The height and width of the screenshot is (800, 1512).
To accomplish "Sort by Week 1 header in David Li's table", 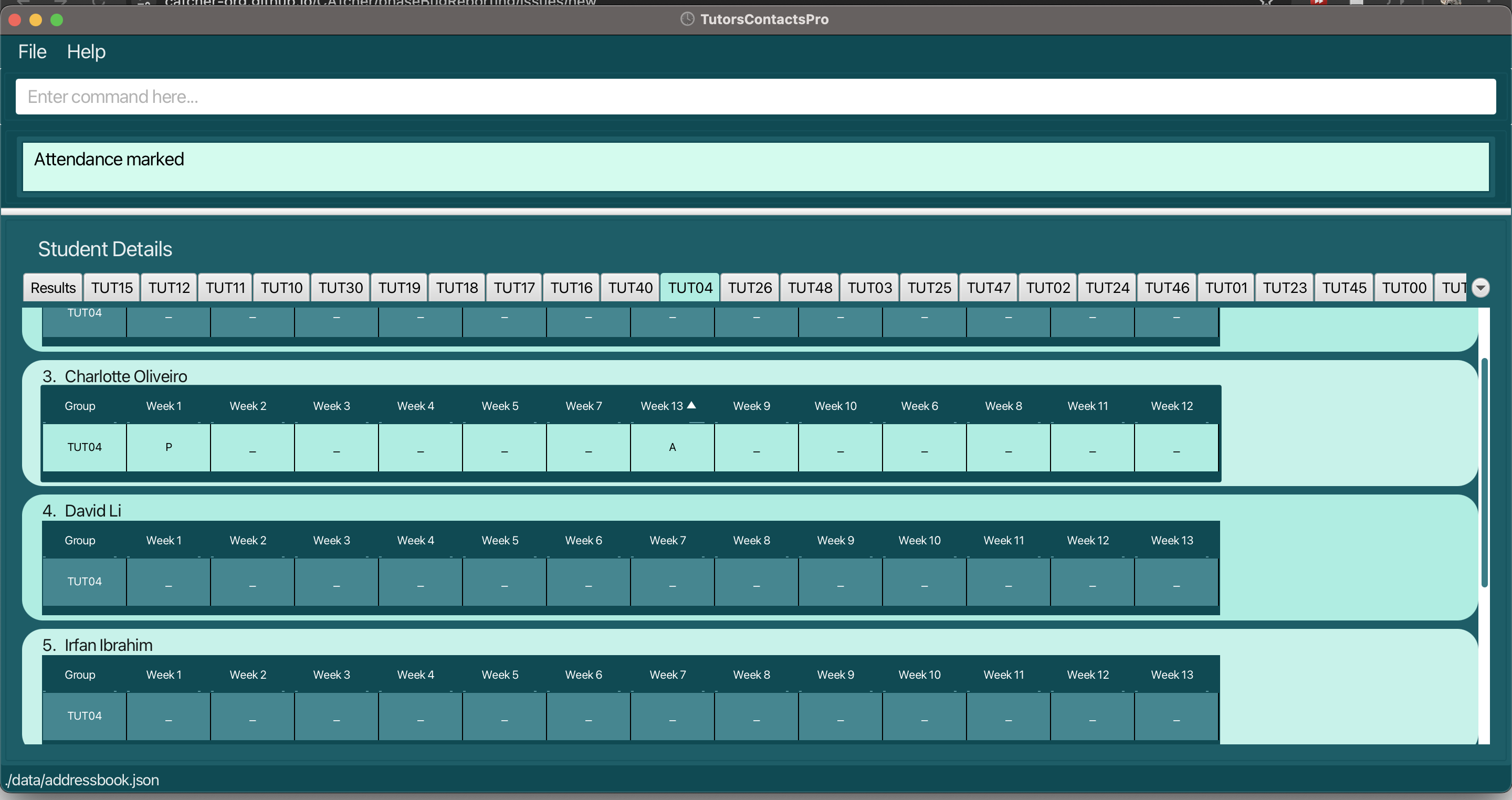I will click(164, 541).
